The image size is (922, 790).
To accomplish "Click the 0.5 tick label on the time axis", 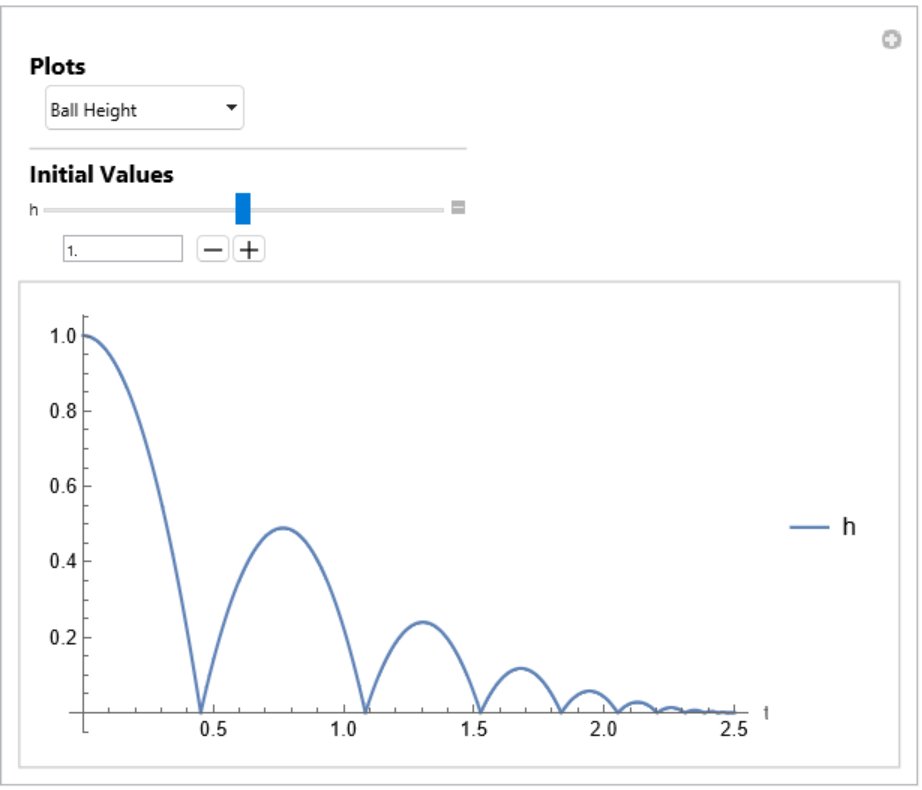I will (x=213, y=729).
